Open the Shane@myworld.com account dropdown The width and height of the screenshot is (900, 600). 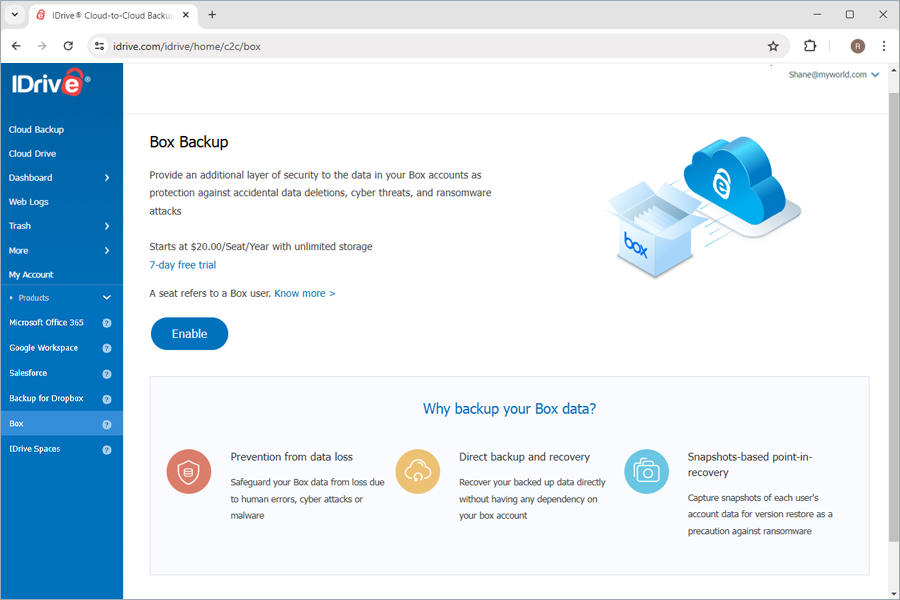point(833,74)
